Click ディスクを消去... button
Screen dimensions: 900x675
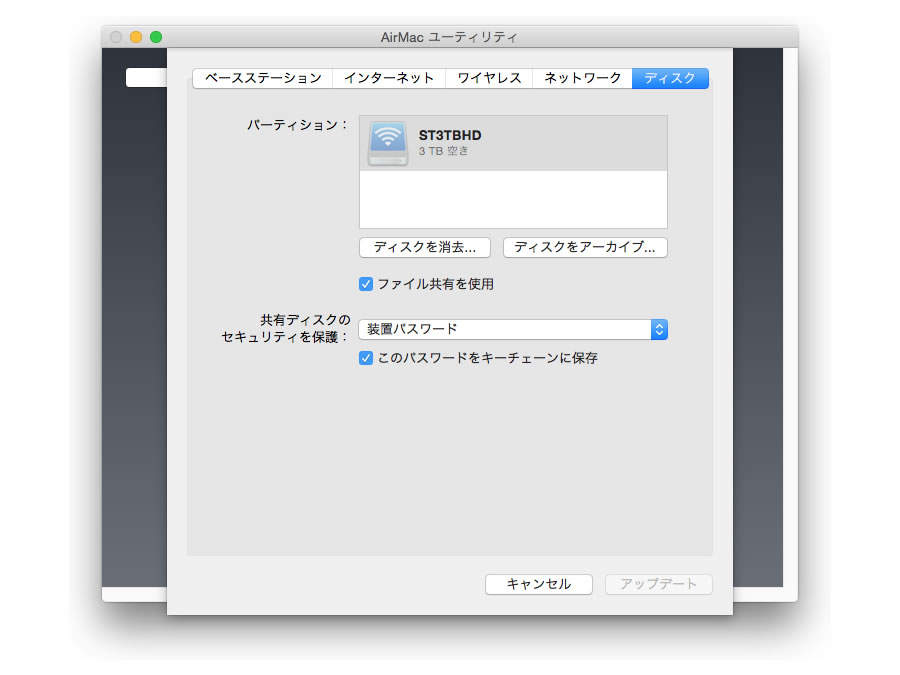click(425, 247)
